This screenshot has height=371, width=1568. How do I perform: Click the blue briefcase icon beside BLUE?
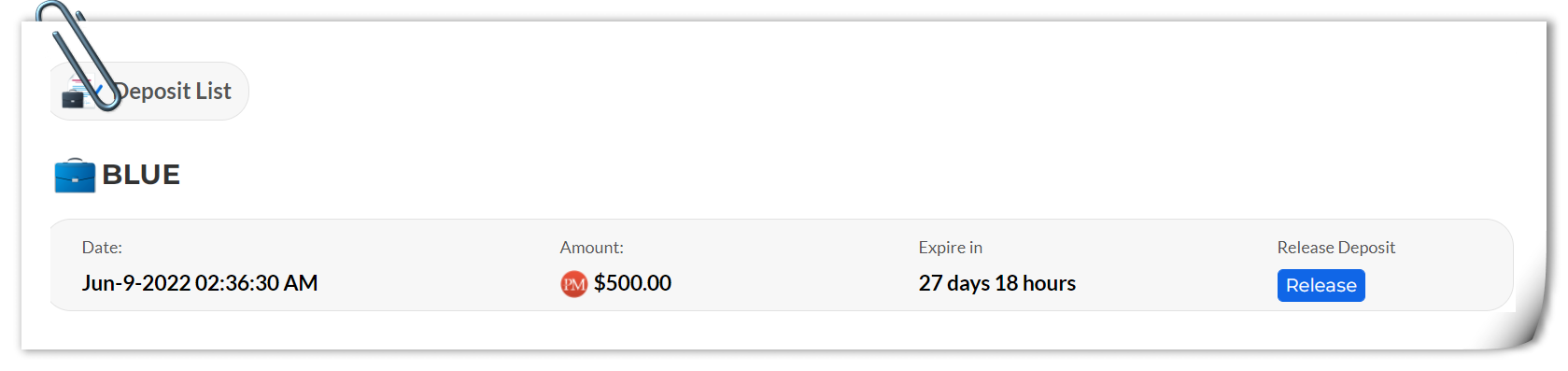(75, 175)
